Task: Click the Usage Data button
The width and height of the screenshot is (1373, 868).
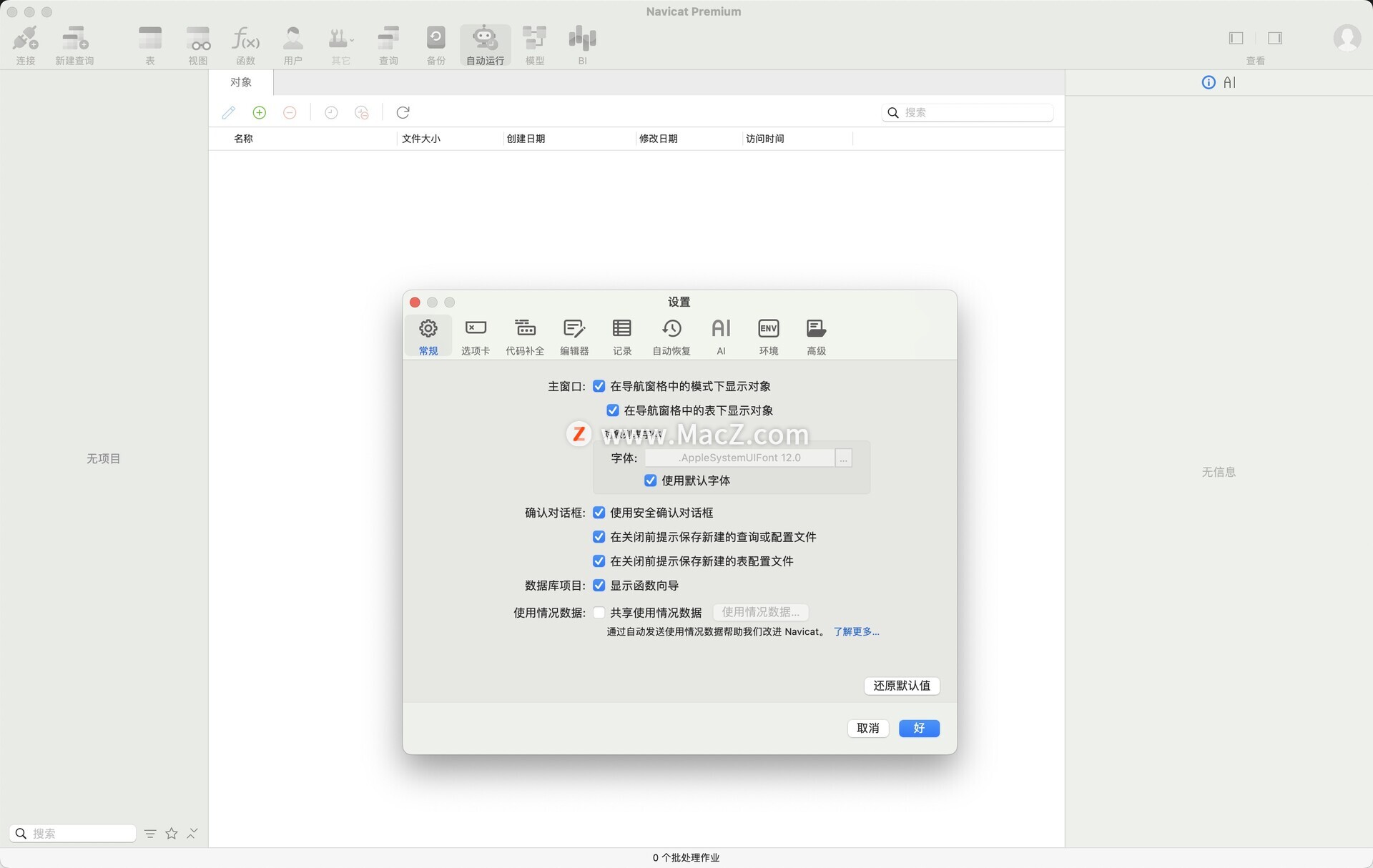Action: pyautogui.click(x=761, y=613)
